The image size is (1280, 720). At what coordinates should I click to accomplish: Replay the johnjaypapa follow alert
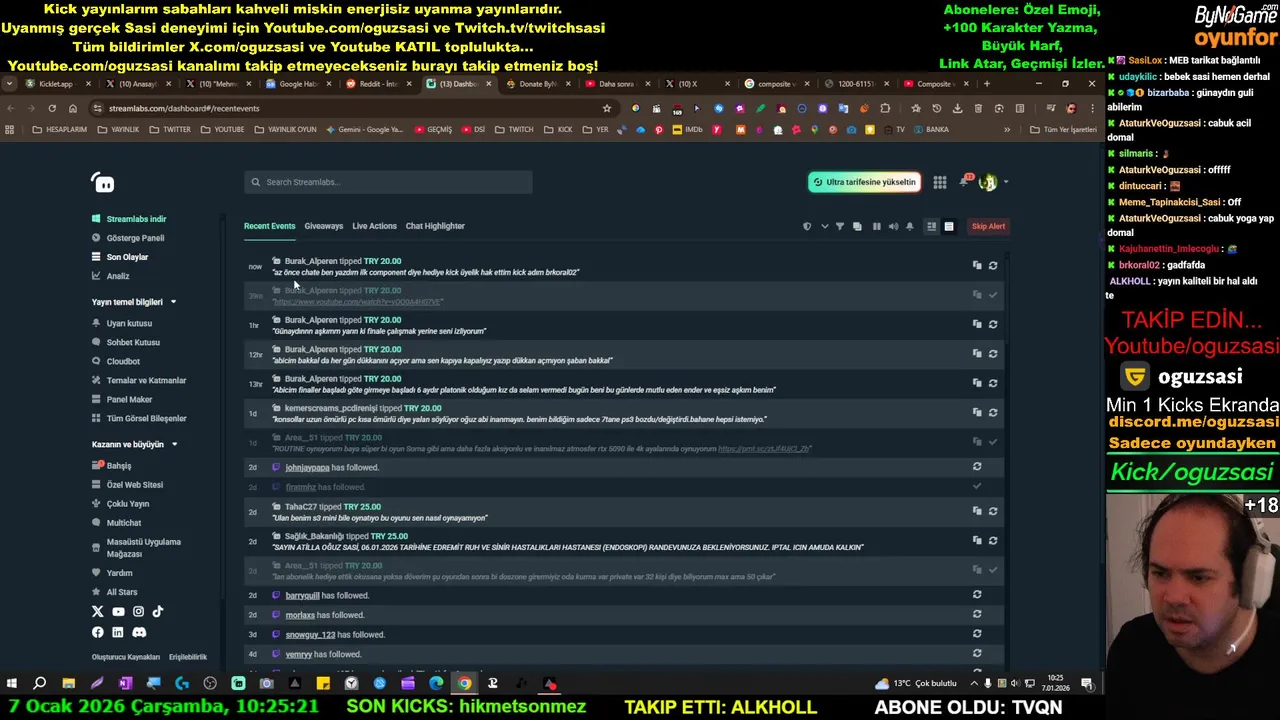977,466
